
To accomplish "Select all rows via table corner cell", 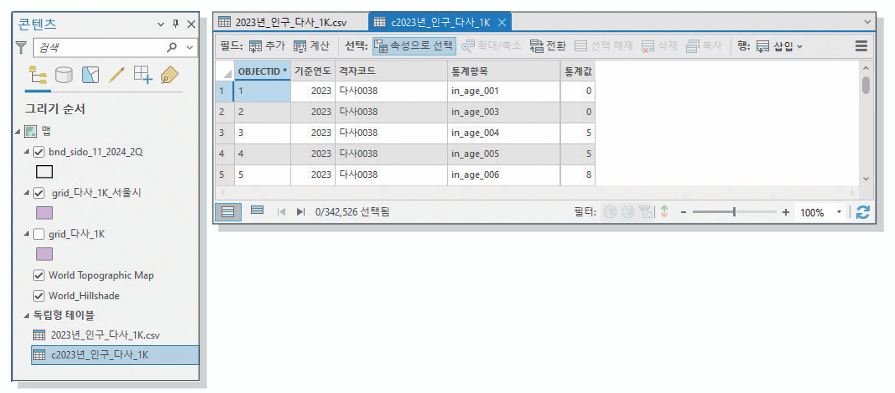I will point(225,71).
